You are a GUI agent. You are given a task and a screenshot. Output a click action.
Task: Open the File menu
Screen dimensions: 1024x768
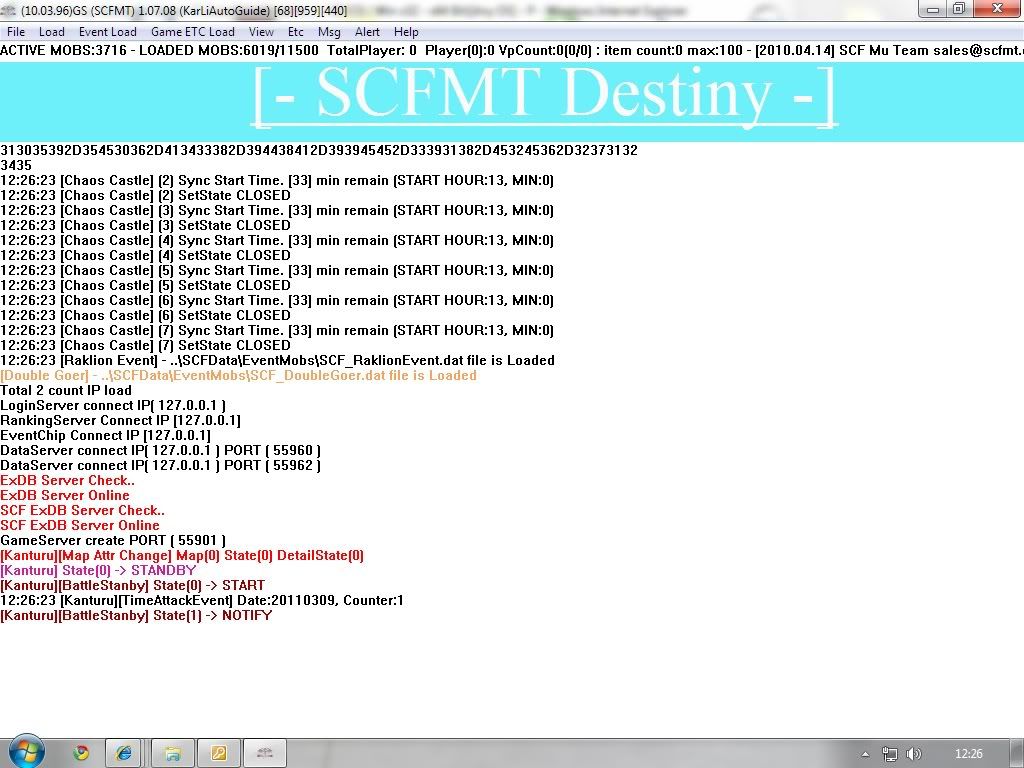16,32
